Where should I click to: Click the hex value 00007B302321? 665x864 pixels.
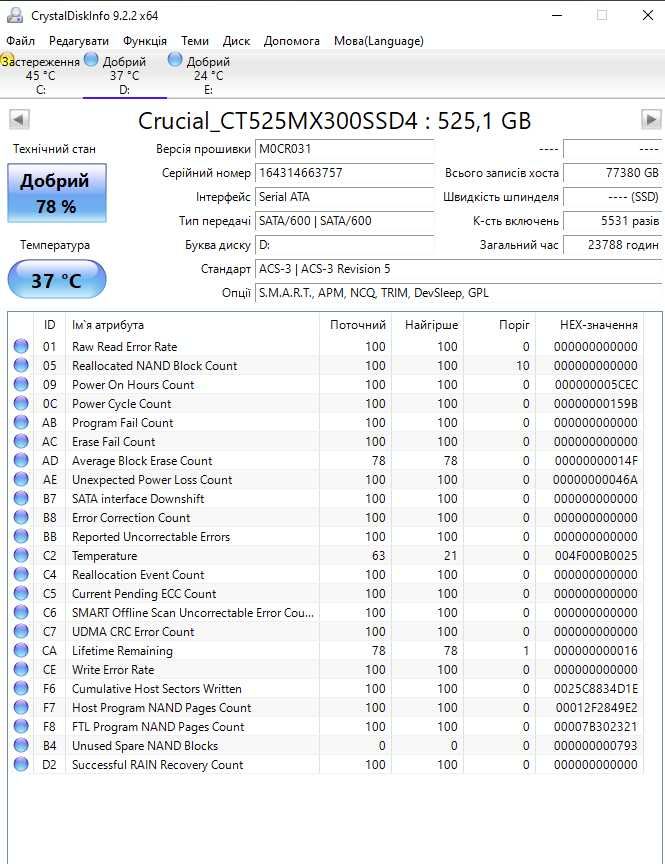[596, 726]
